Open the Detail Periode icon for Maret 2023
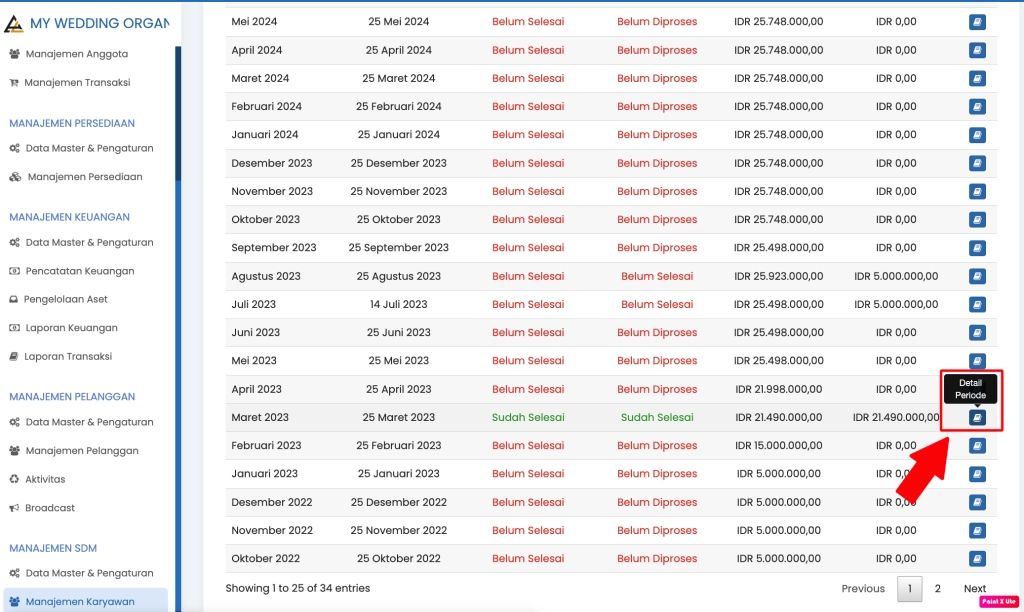1024x612 pixels. [977, 417]
